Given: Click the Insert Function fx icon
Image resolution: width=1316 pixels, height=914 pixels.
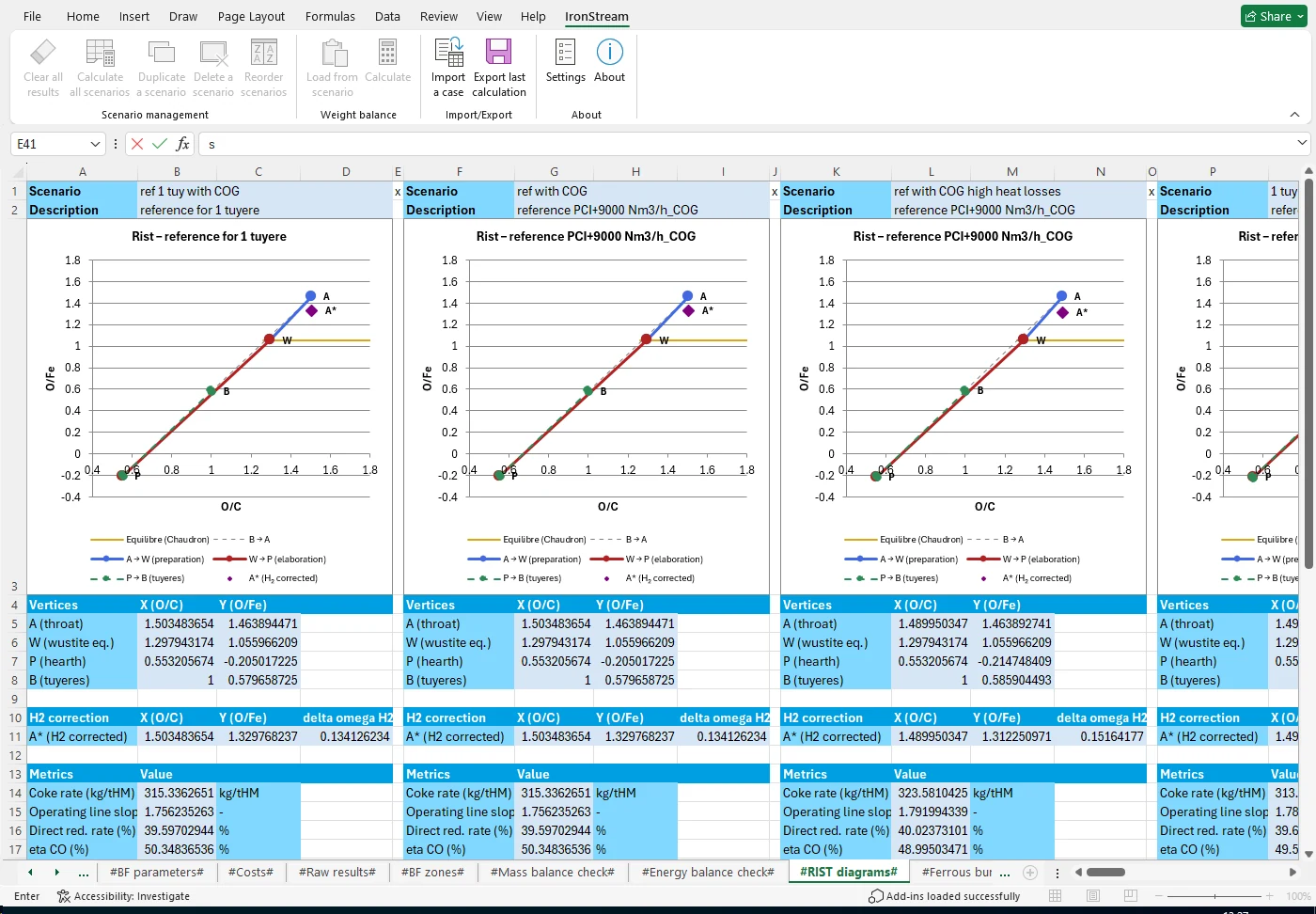Looking at the screenshot, I should click(x=182, y=144).
